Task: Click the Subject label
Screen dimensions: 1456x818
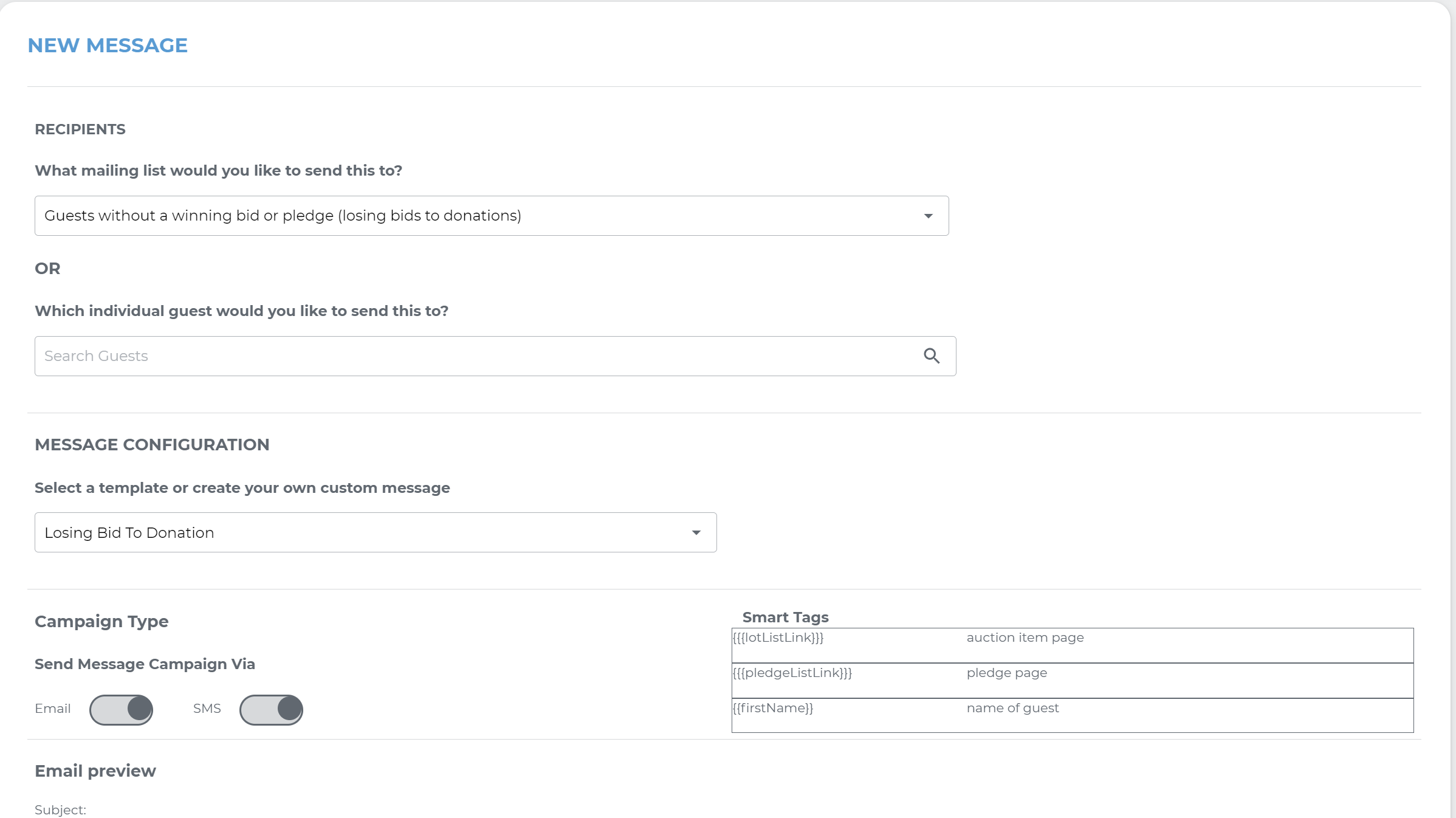Action: click(61, 810)
